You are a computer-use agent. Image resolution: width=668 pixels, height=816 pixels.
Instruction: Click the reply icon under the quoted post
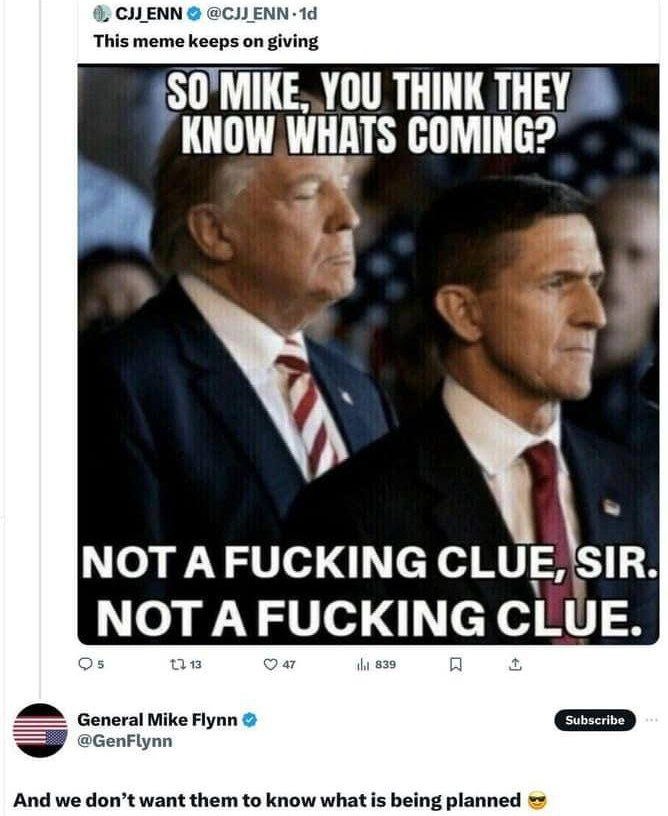pos(86,663)
